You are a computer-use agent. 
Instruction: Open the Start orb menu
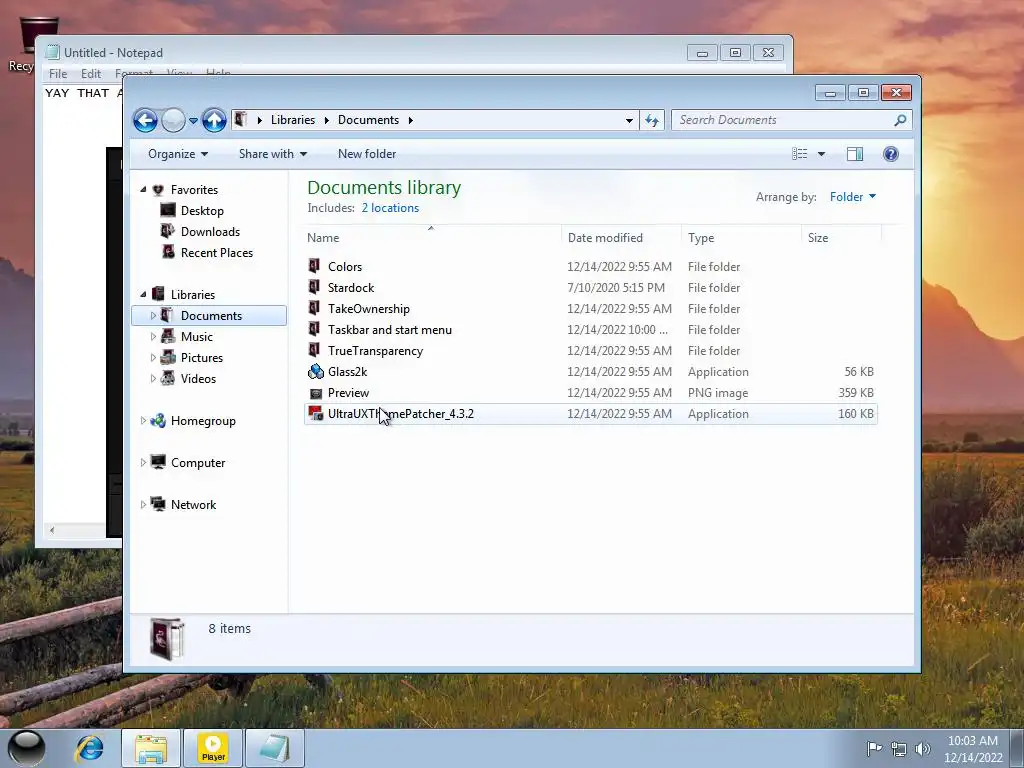[x=26, y=748]
